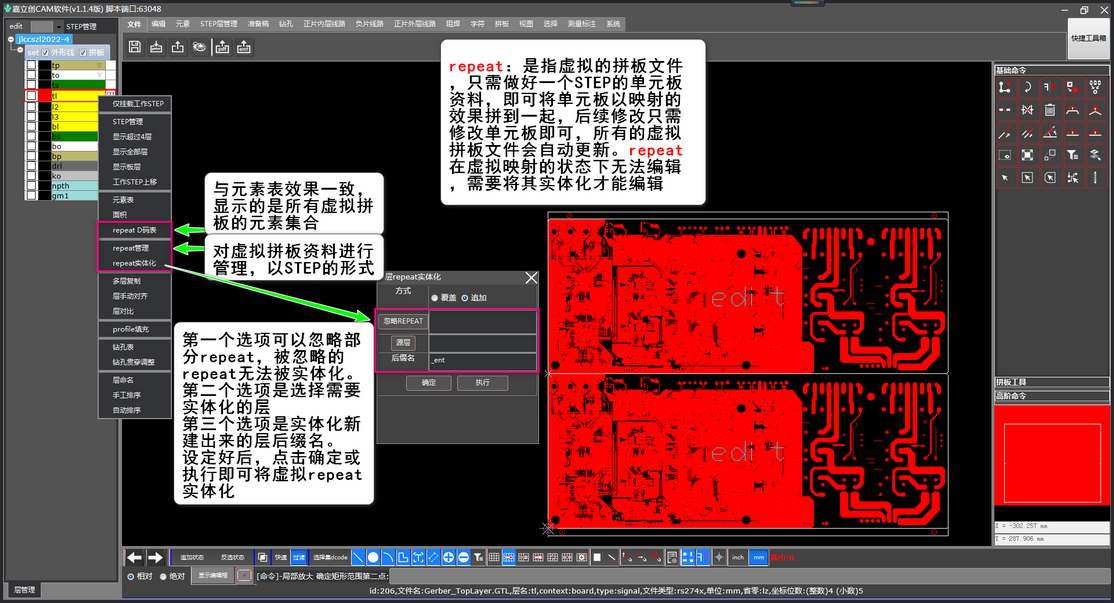Click the rectangle frame select cursor icon
The image size is (1114, 603).
tap(1027, 178)
